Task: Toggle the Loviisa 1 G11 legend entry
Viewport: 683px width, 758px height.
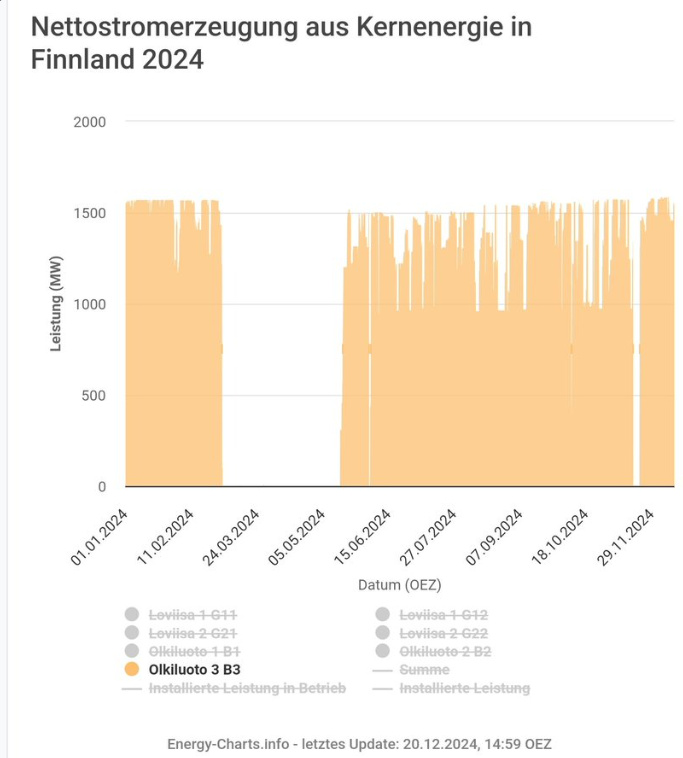Action: click(x=181, y=615)
